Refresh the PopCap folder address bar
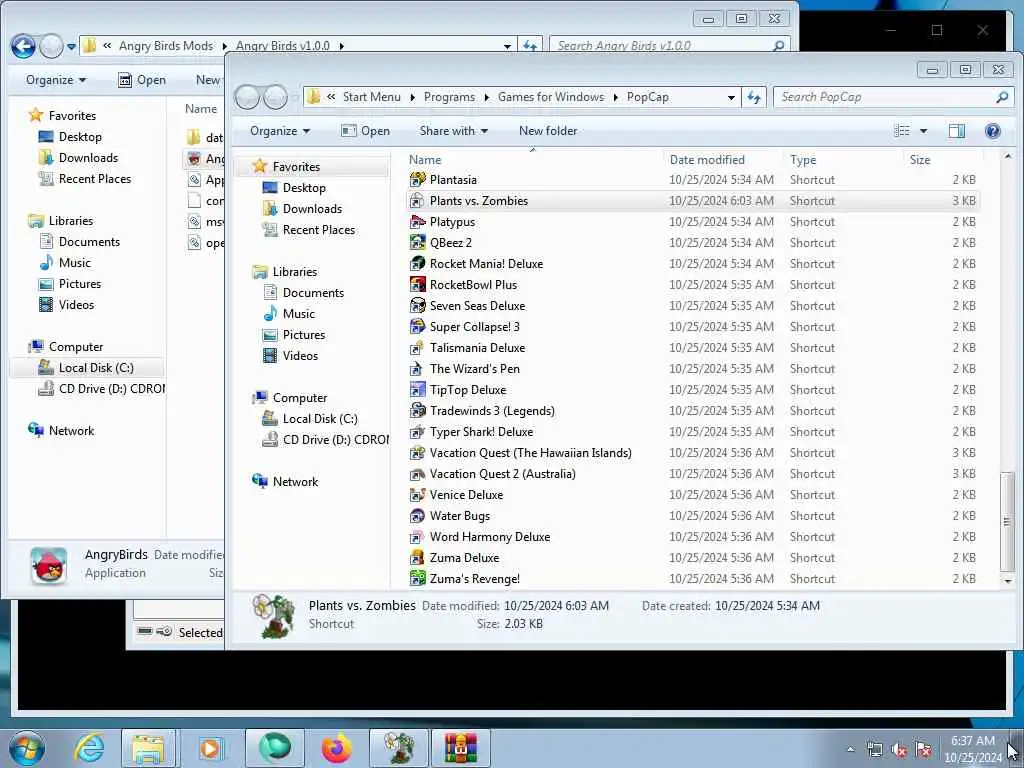Viewport: 1024px width, 768px height. [x=754, y=97]
